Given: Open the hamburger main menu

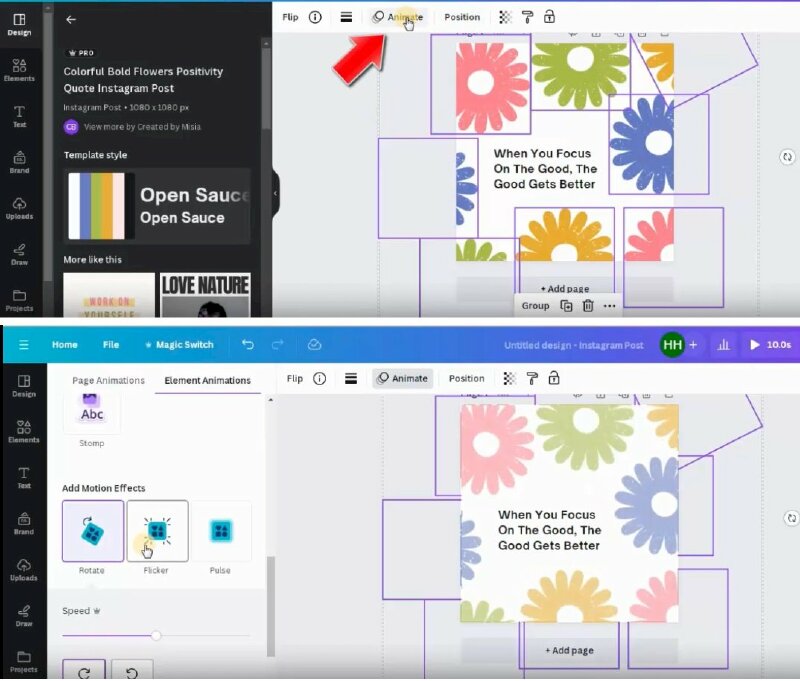Looking at the screenshot, I should (23, 345).
